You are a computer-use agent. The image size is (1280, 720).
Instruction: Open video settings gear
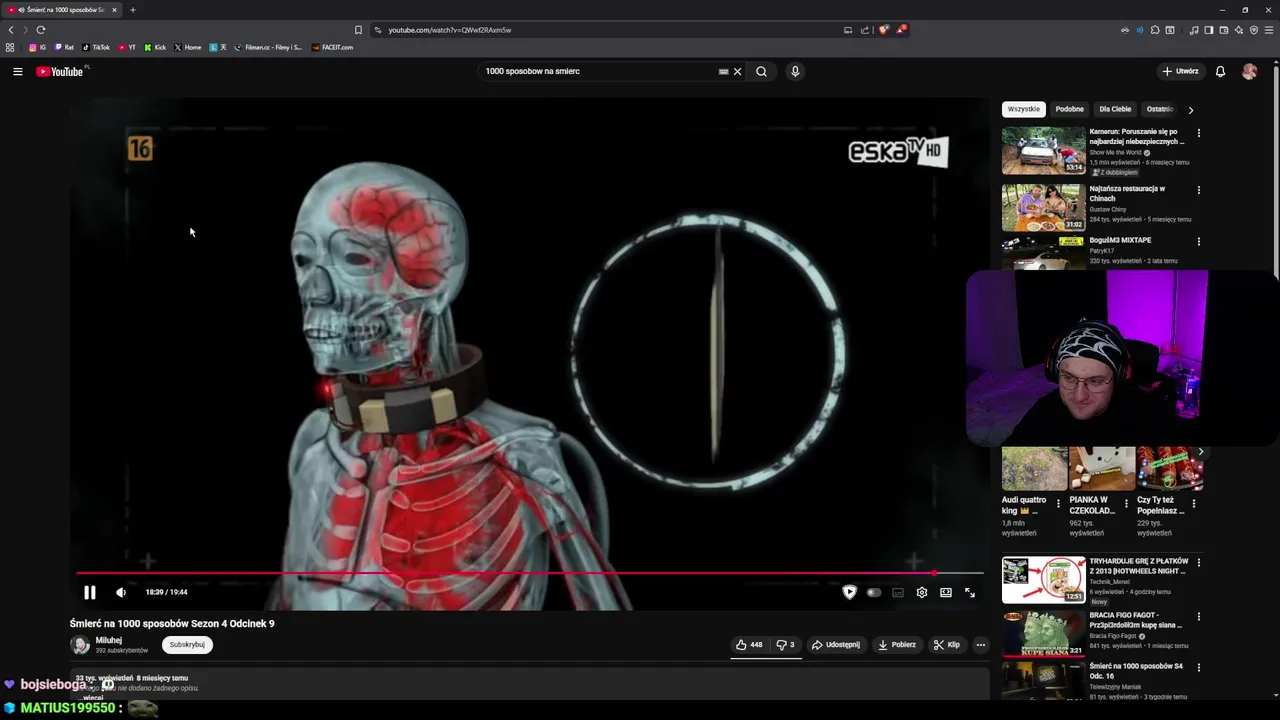[921, 592]
